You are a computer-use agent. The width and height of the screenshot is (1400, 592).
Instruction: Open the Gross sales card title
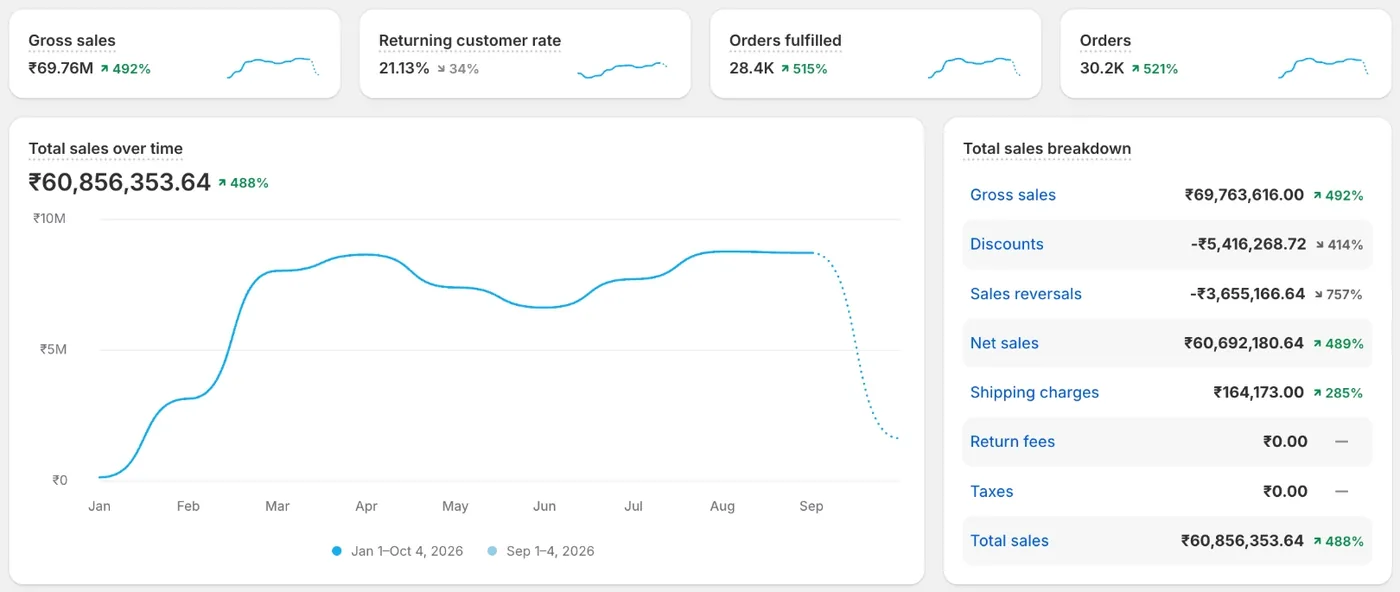coord(72,41)
